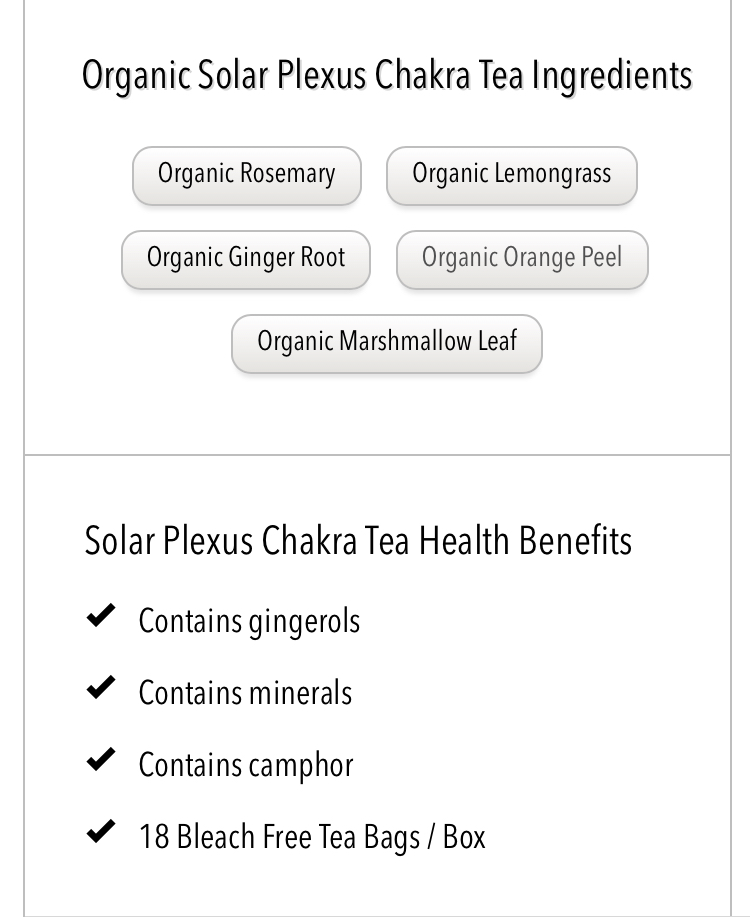Click the Organic Solar Plexus Chakra Tea Ingredients heading
This screenshot has height=917, width=750.
pyautogui.click(x=387, y=76)
